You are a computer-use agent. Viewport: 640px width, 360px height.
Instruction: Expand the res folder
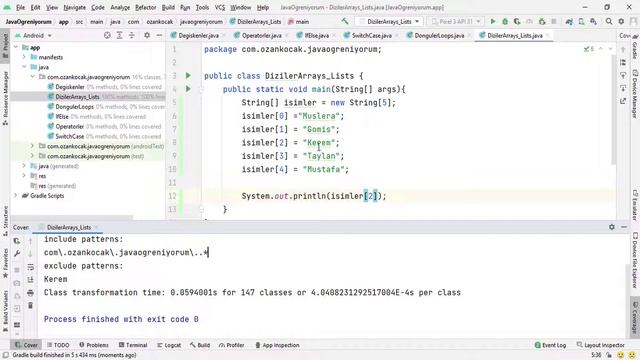[x=24, y=176]
